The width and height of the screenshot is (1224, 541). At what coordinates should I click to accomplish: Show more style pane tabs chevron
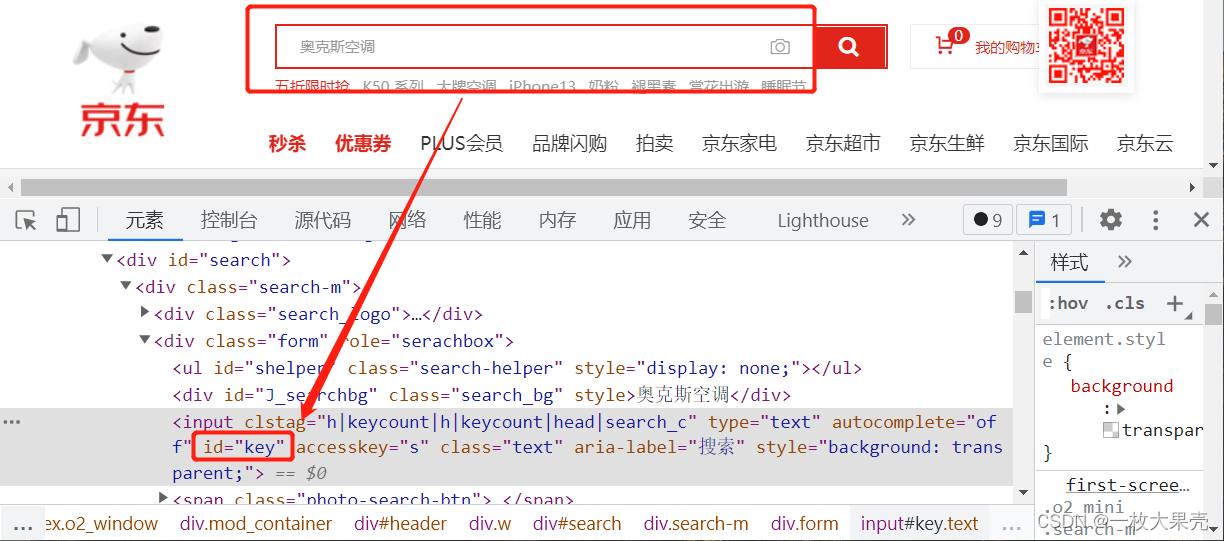coord(1125,262)
